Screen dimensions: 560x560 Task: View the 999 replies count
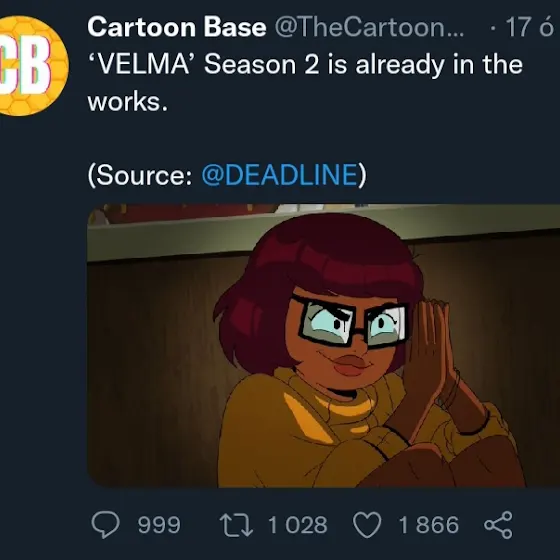pos(159,525)
